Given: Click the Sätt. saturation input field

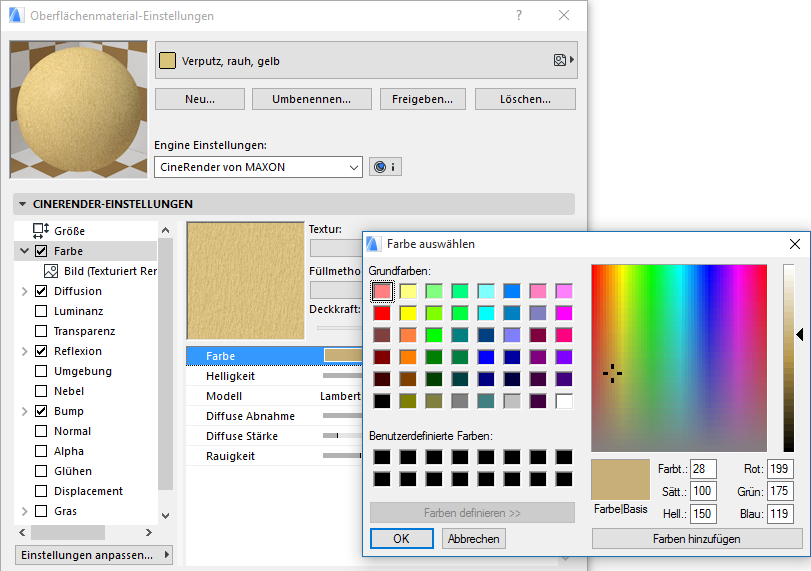Looking at the screenshot, I should pos(703,491).
